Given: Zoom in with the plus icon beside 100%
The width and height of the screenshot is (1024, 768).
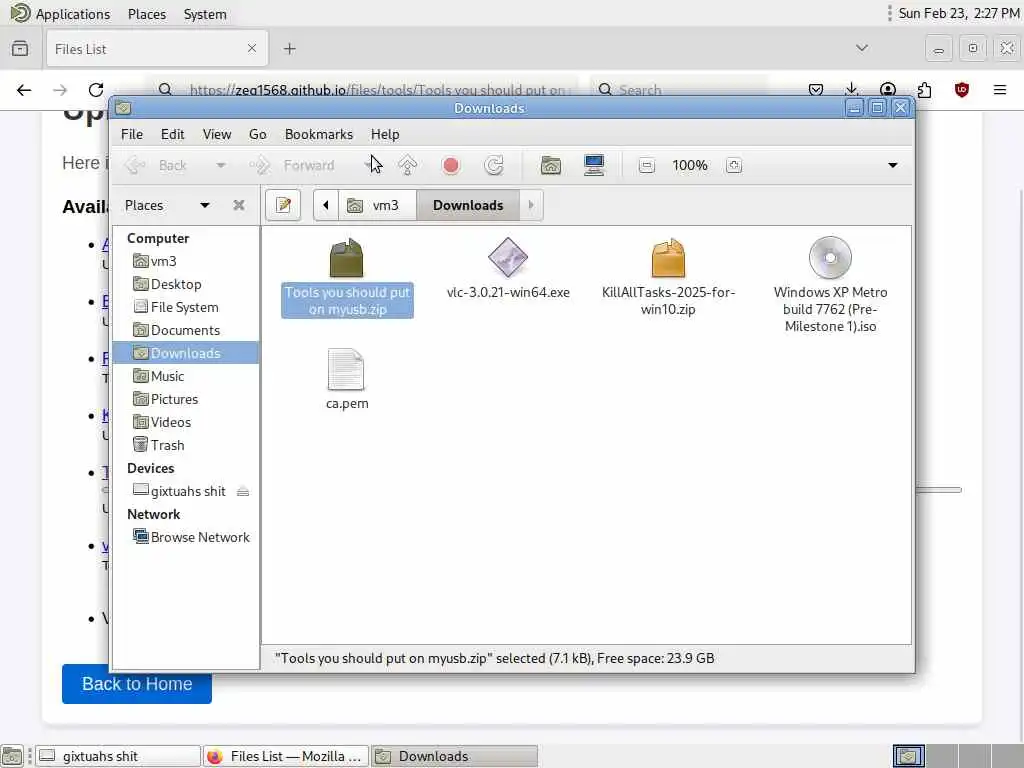Looking at the screenshot, I should [x=734, y=166].
